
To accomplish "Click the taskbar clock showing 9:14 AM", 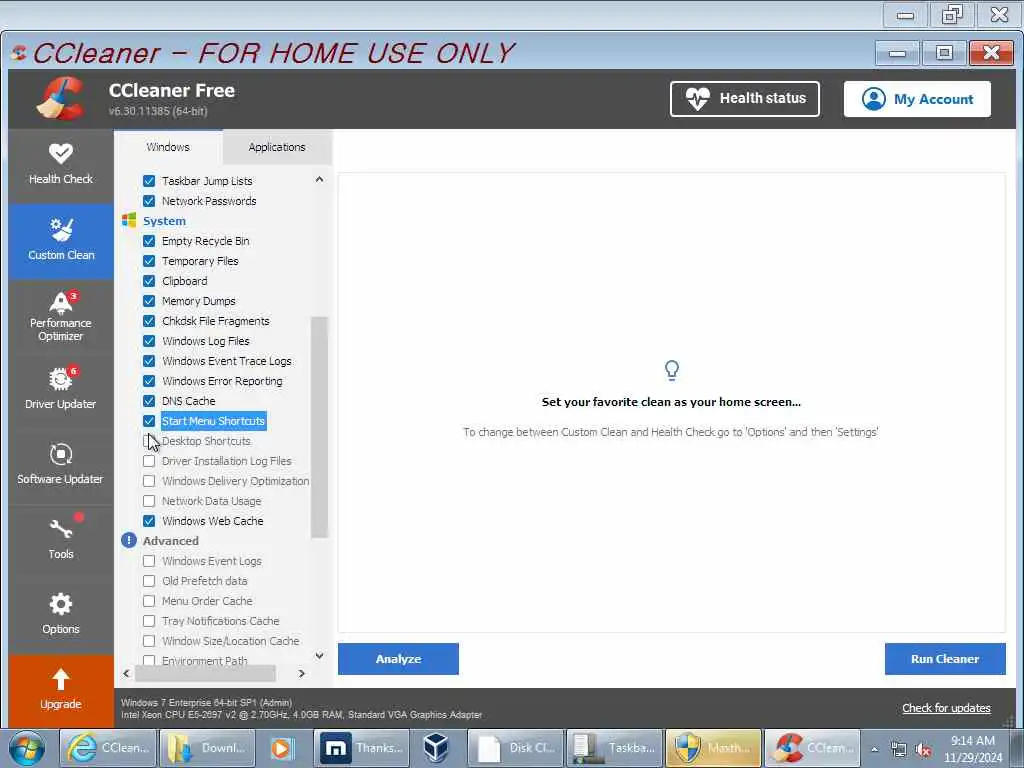I will click(972, 749).
